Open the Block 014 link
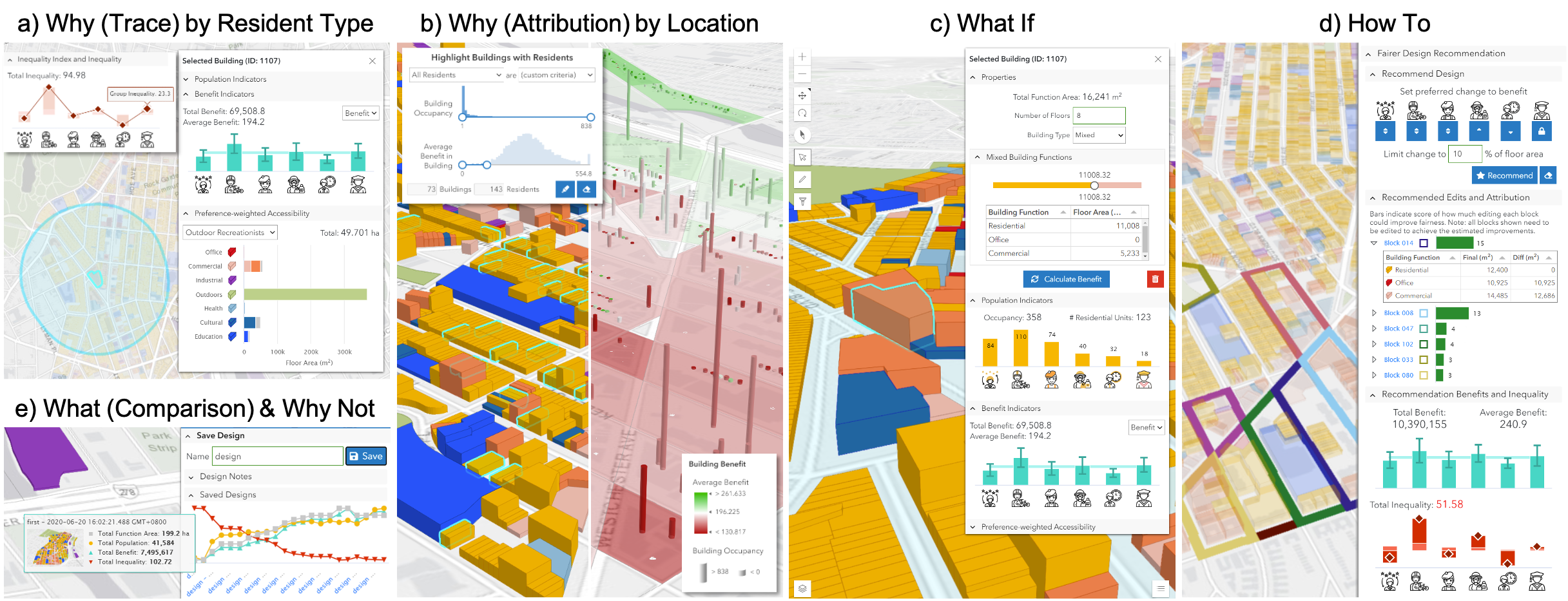Viewport: 1568px width, 601px height. click(1399, 243)
